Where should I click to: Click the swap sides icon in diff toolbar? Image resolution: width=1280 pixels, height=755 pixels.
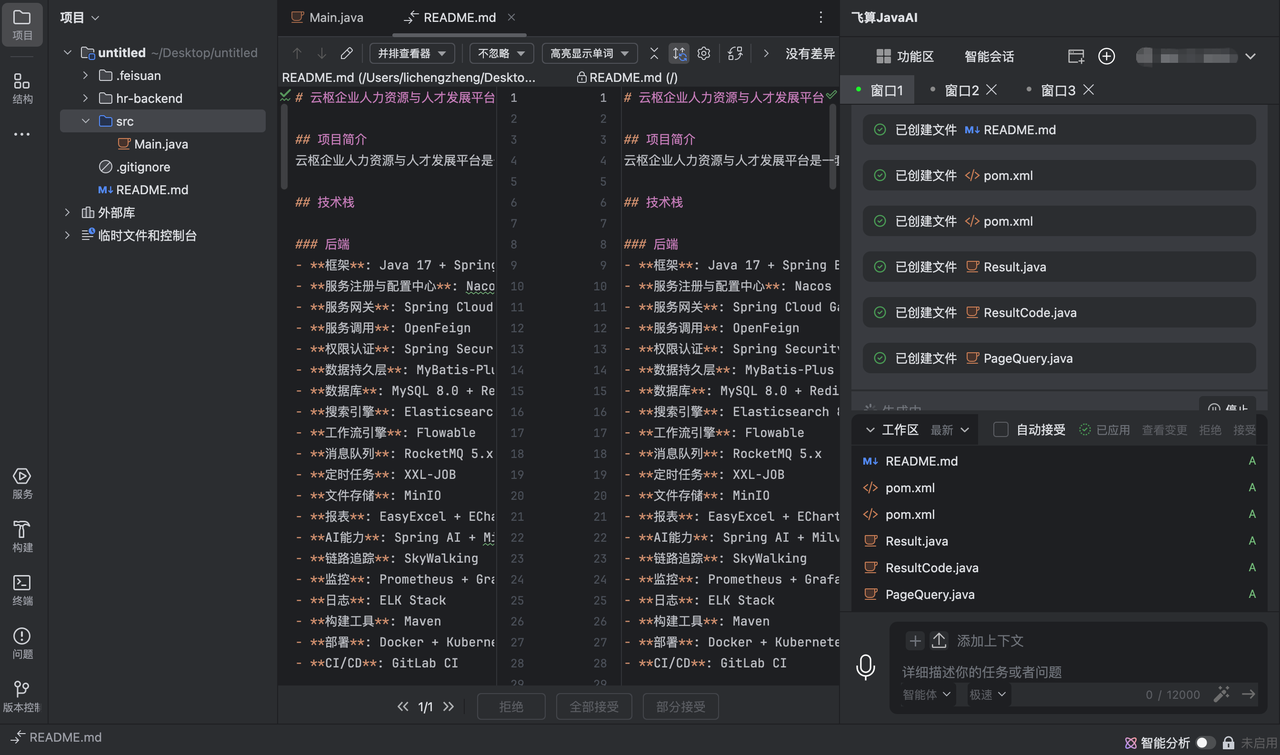point(735,53)
